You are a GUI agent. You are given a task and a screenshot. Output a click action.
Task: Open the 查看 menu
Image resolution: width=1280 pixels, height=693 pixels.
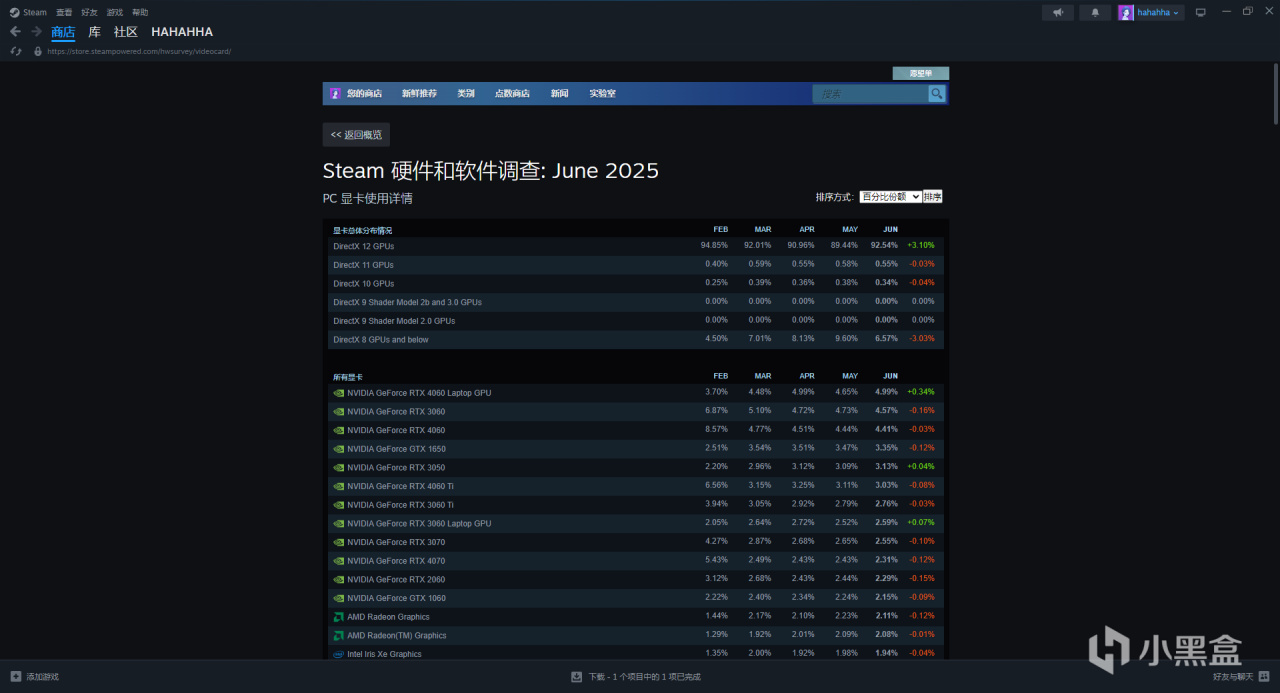point(64,12)
